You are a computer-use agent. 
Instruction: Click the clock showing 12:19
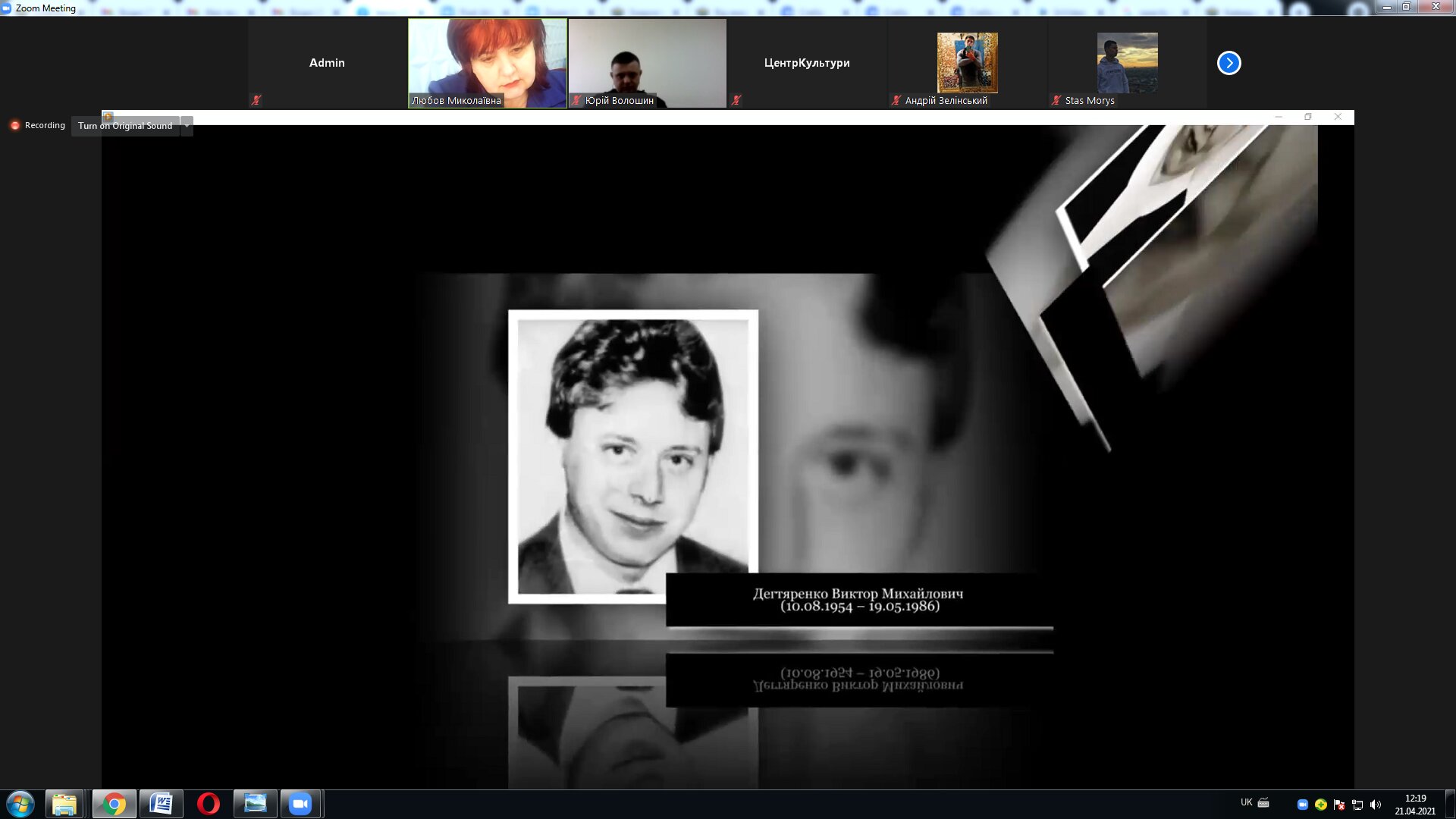(x=1415, y=799)
